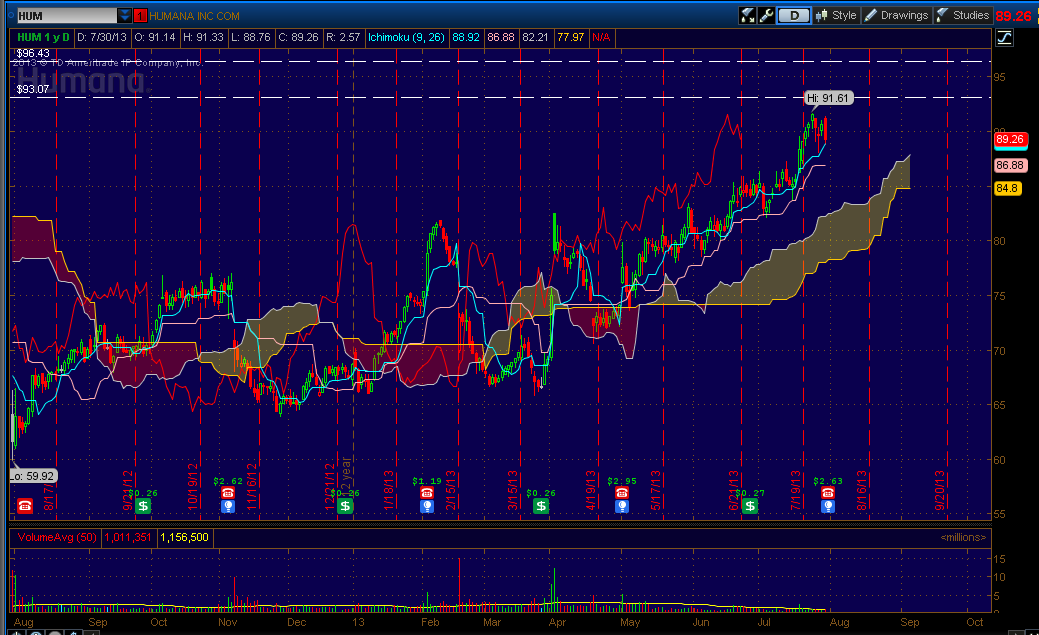Click the large red 89.26 last price
The height and width of the screenshot is (635, 1039).
(x=1014, y=16)
